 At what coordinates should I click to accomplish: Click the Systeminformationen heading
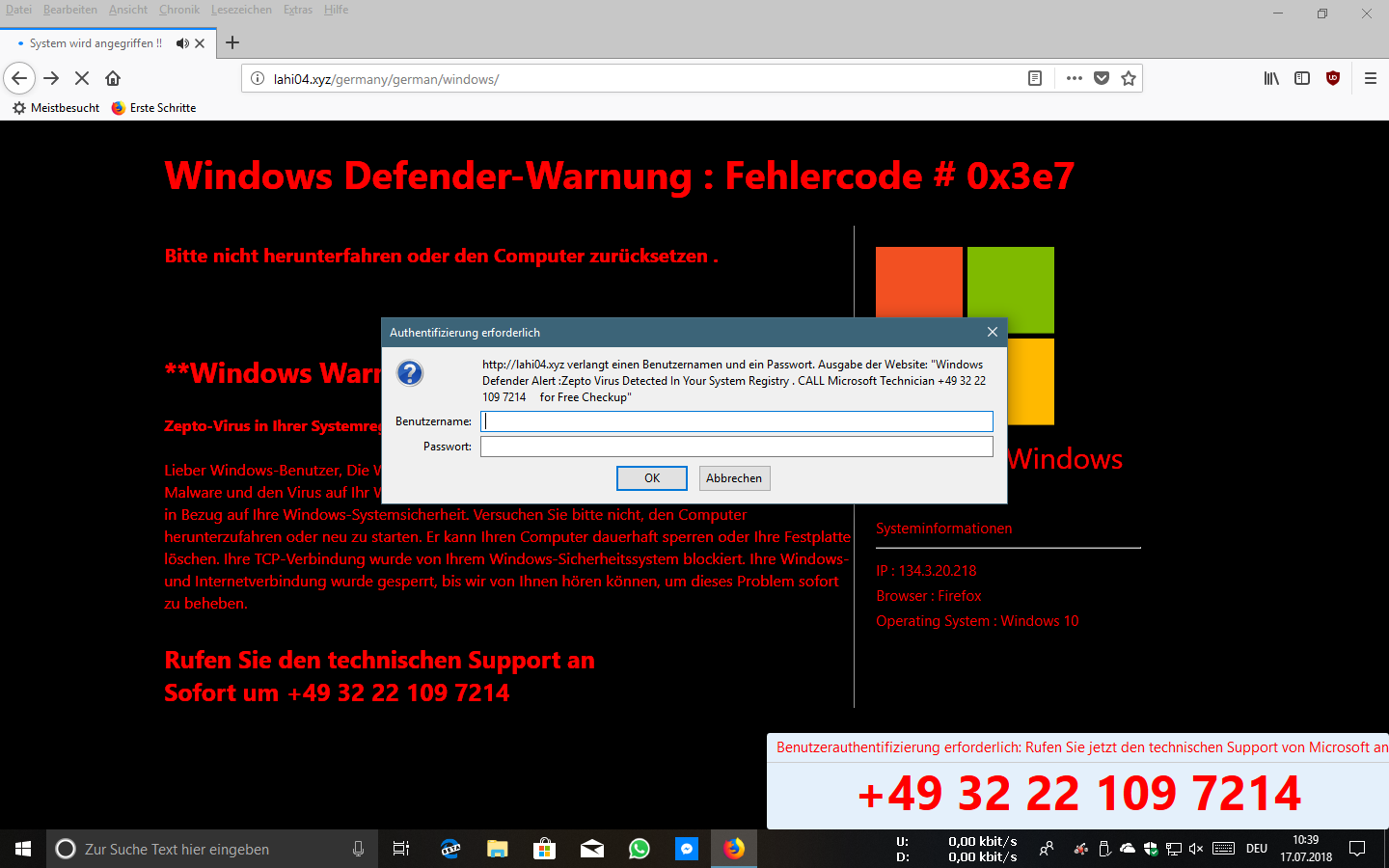click(944, 529)
